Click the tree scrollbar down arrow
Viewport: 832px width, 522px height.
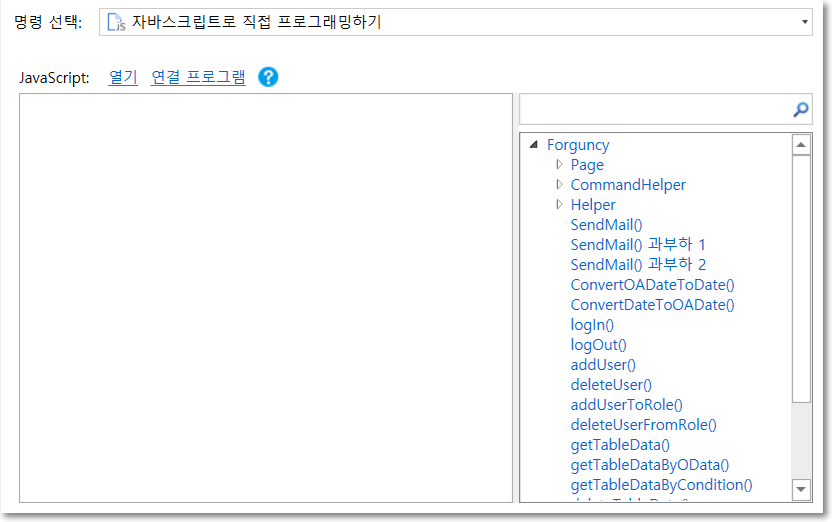point(801,489)
